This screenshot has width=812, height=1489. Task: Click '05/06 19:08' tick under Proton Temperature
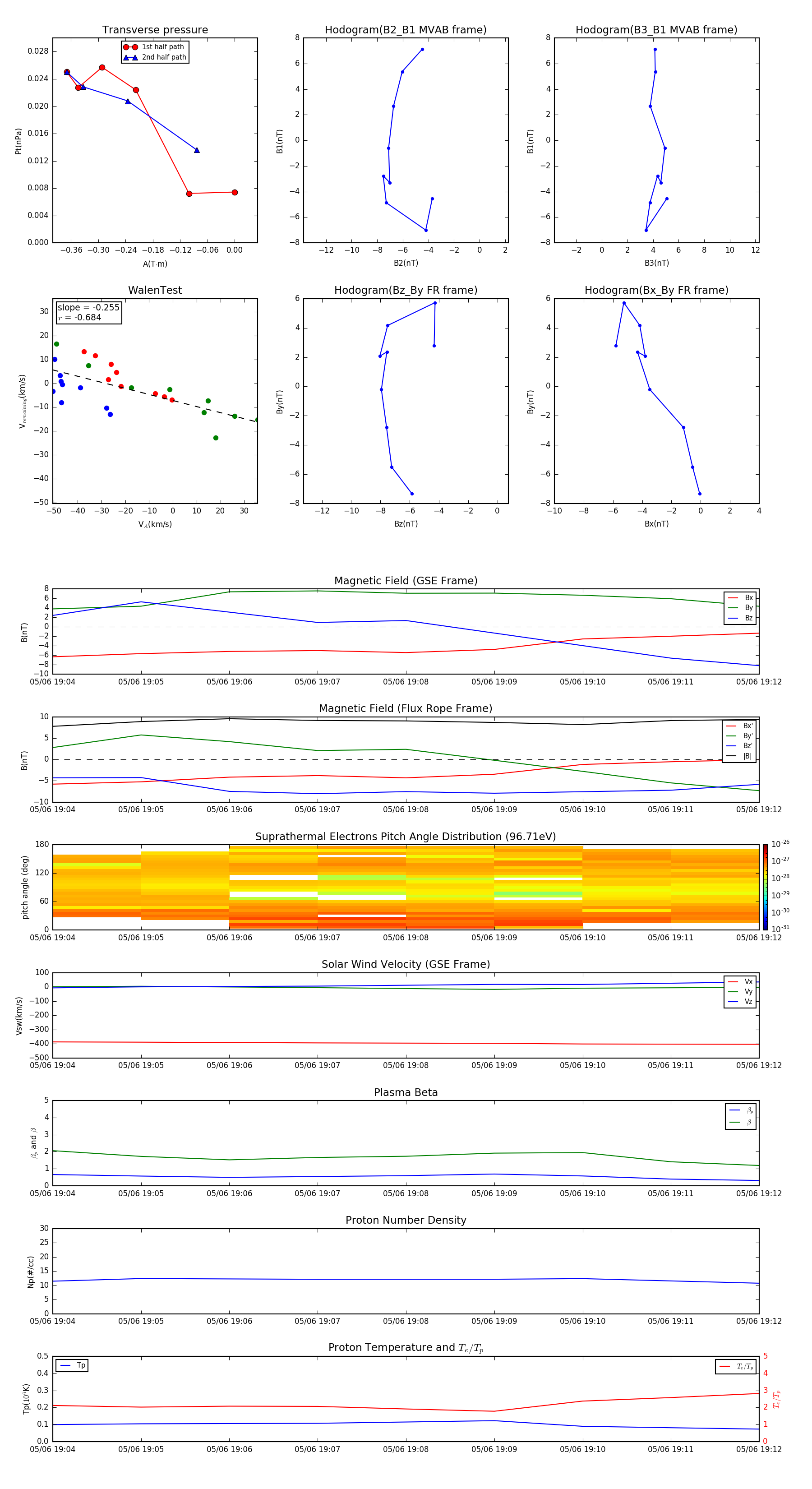(406, 1449)
